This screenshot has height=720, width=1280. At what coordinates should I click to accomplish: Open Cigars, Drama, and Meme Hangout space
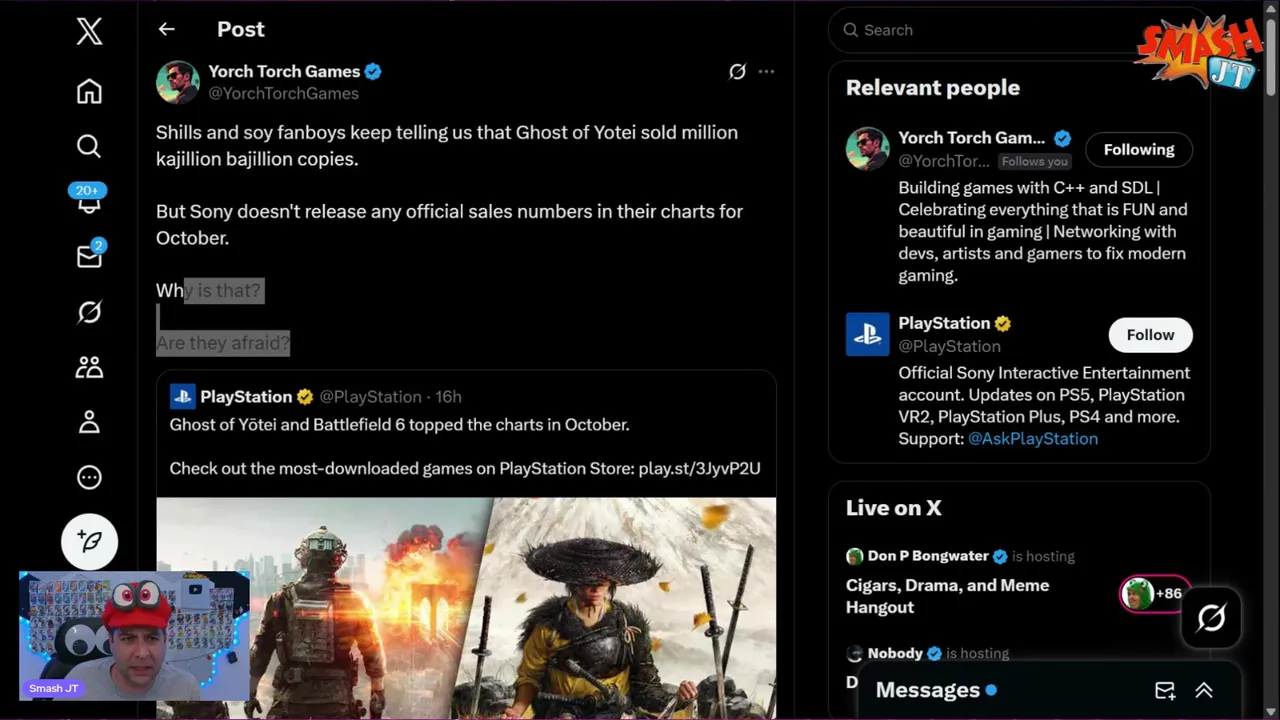click(x=947, y=596)
